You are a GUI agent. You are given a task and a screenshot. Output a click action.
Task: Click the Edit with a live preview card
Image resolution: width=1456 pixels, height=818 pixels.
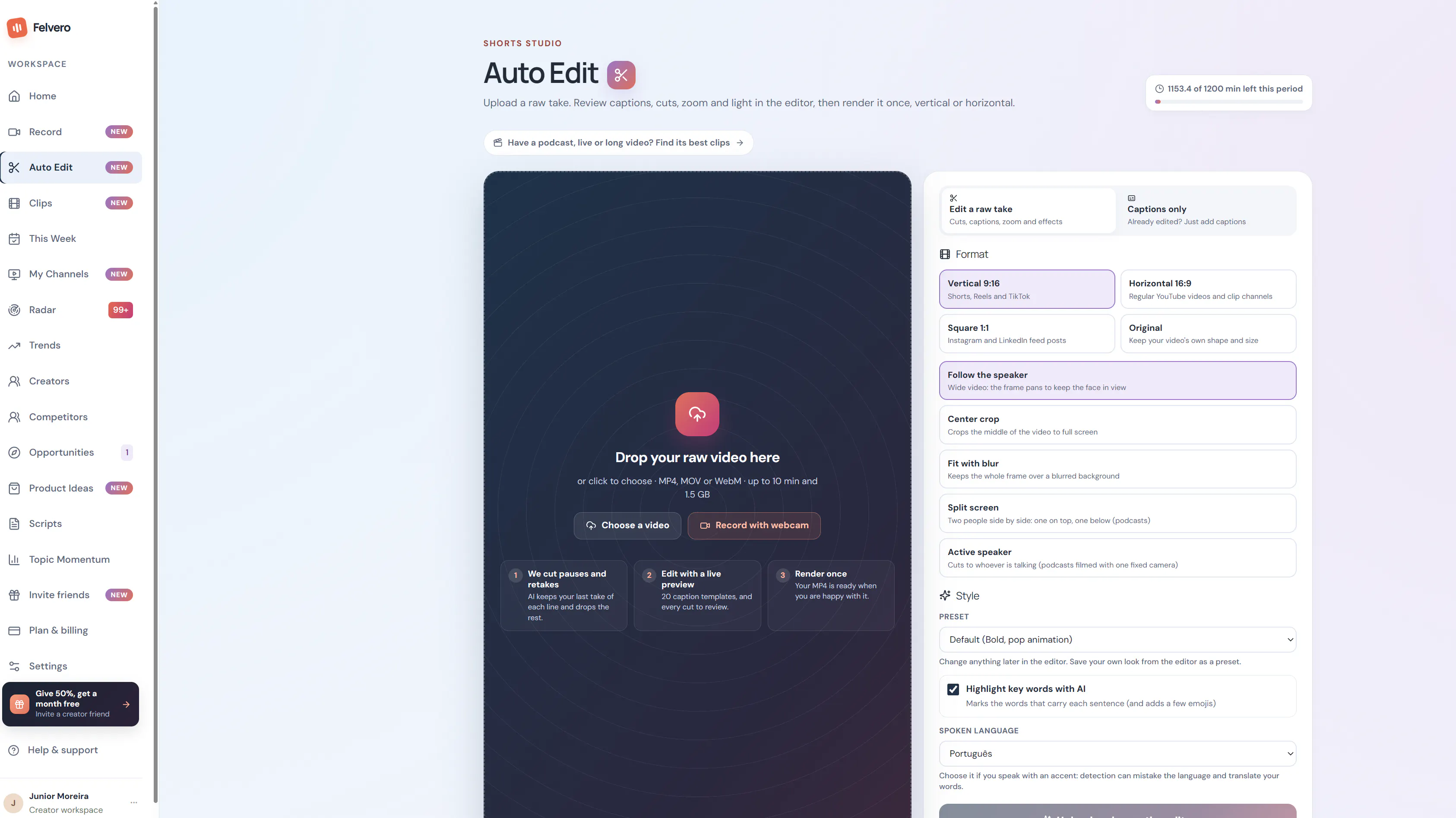tap(697, 595)
